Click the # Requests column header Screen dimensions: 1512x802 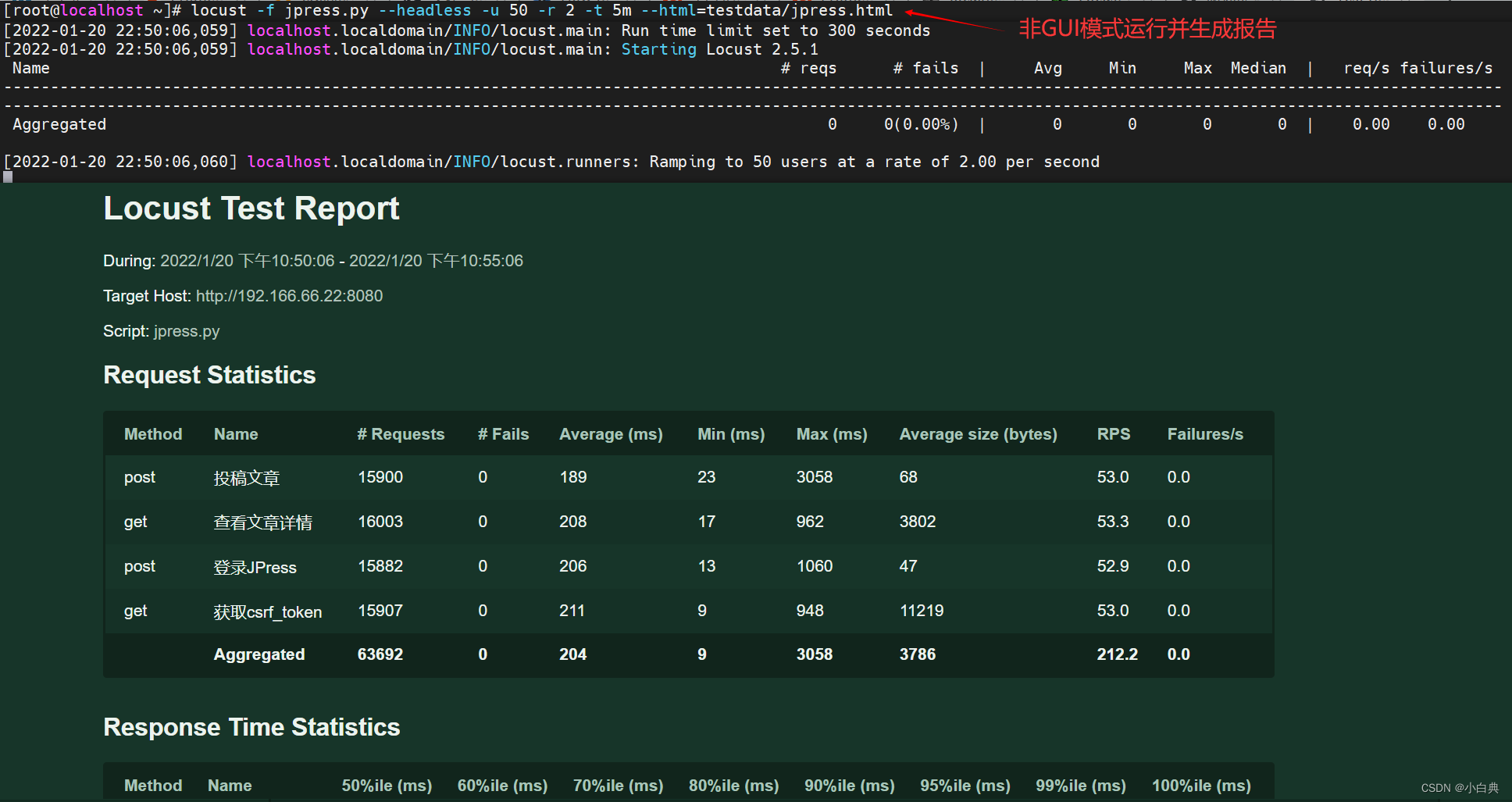pyautogui.click(x=401, y=434)
